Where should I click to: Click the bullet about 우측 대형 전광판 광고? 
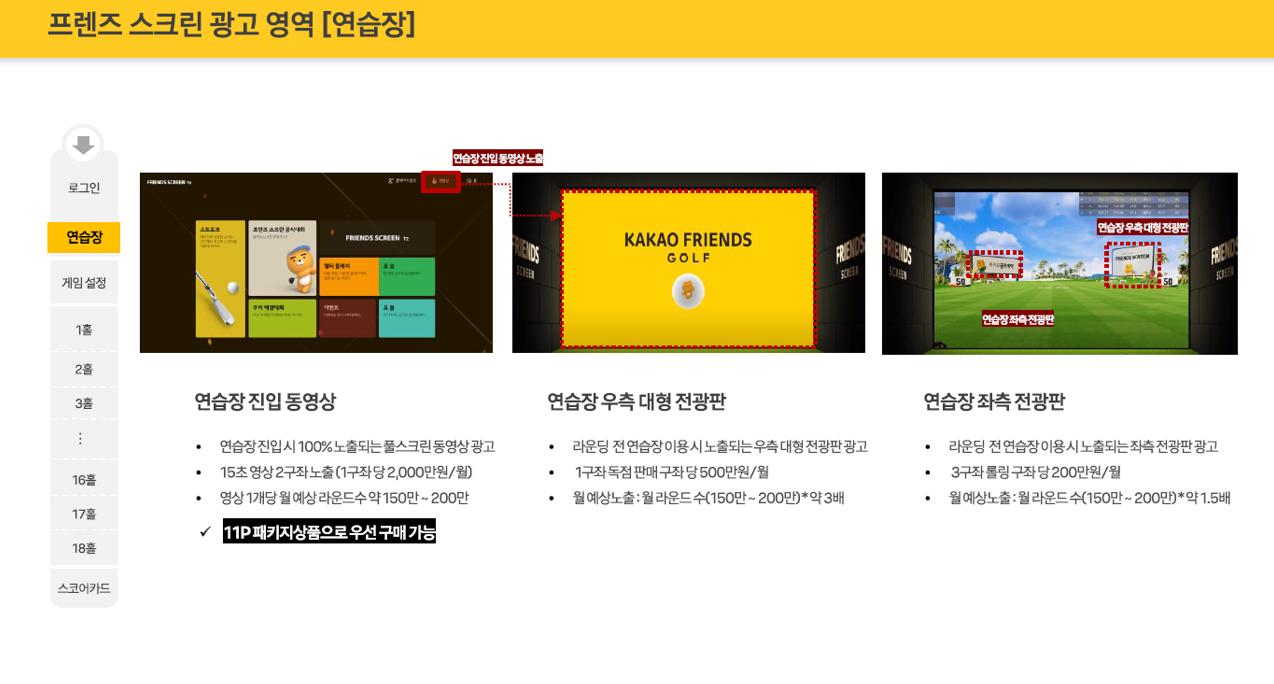[x=720, y=446]
